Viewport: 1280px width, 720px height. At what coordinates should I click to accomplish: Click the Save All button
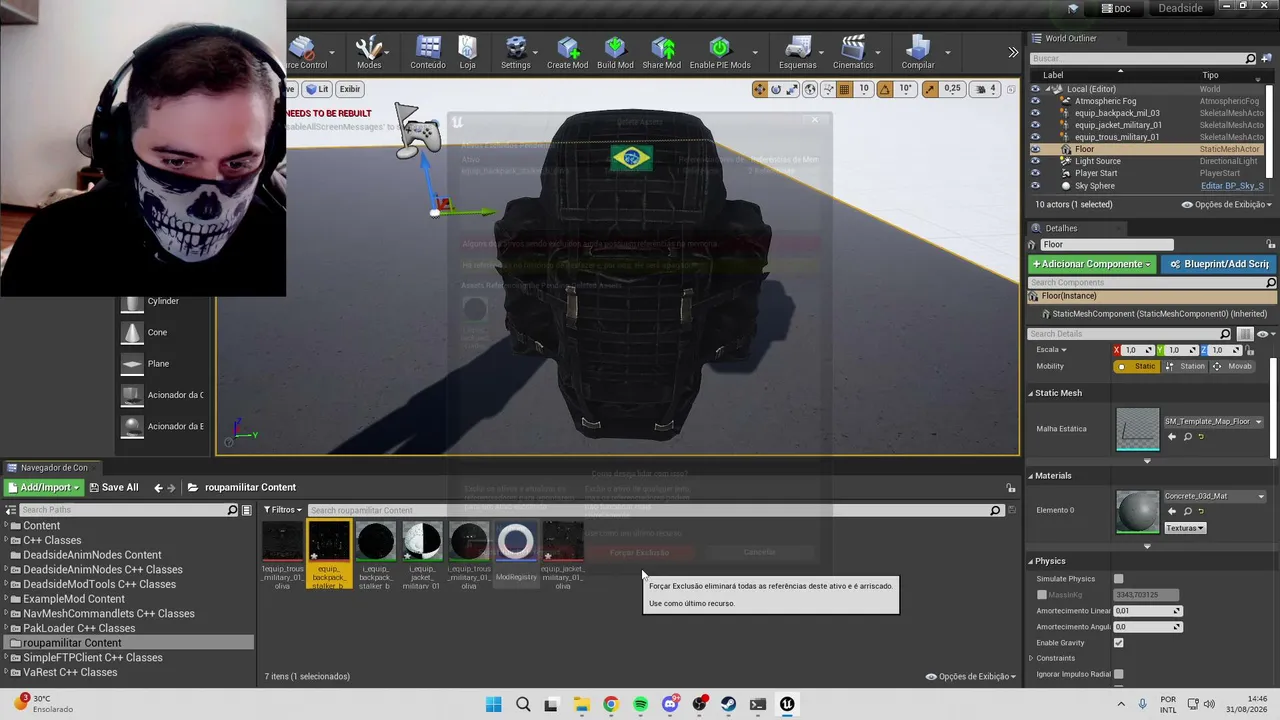[x=113, y=487]
